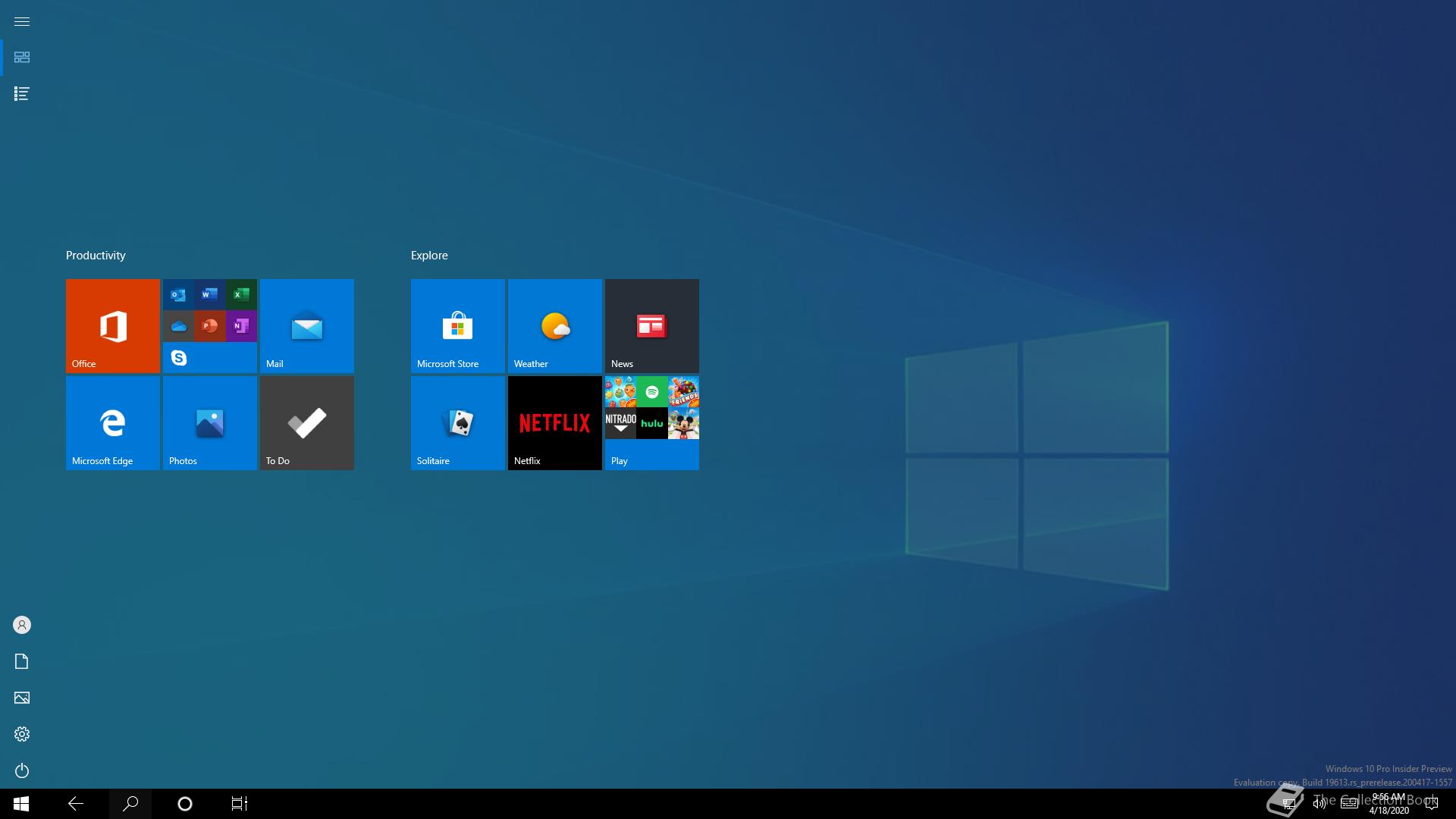Open the volume control in tray
The width and height of the screenshot is (1456, 819).
point(1319,804)
